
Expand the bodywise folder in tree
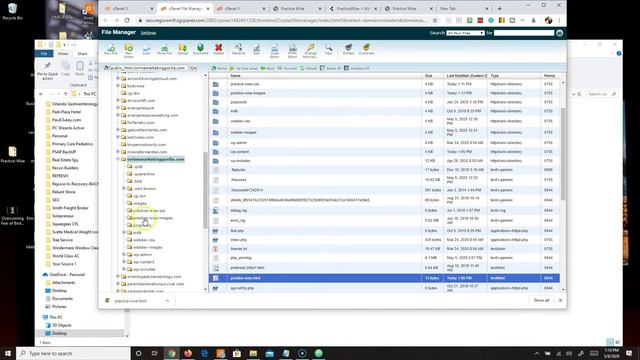pos(118,86)
